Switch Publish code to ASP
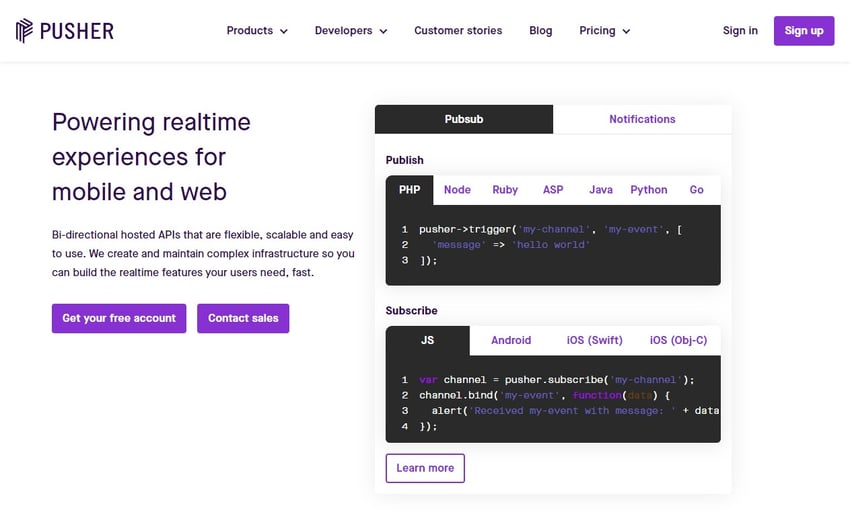 pos(553,190)
